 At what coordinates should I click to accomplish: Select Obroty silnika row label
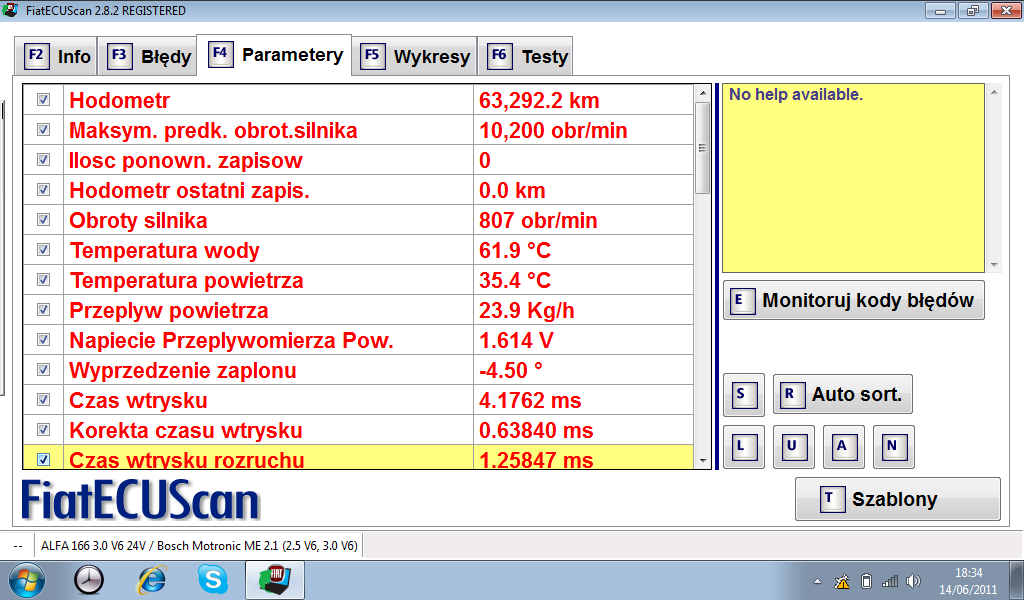pyautogui.click(x=138, y=221)
